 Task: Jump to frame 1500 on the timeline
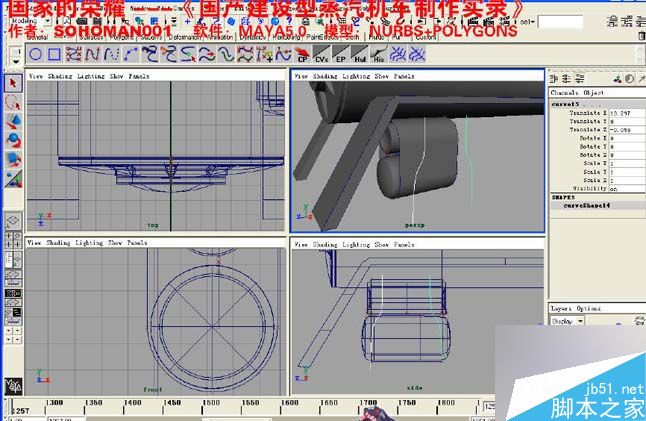tap(211, 403)
